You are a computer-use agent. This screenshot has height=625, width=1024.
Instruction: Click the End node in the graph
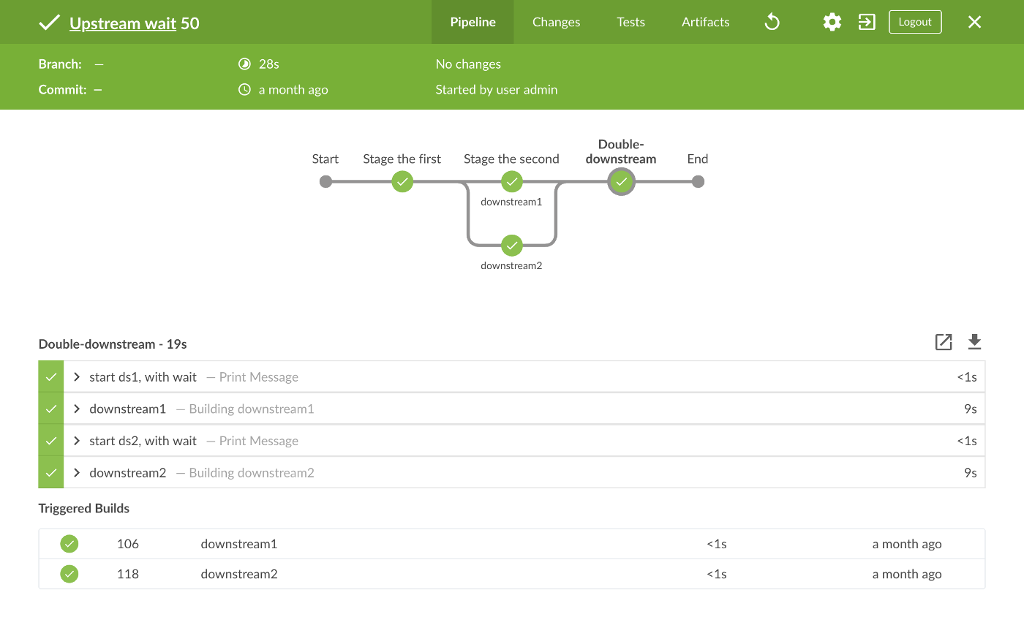click(697, 182)
